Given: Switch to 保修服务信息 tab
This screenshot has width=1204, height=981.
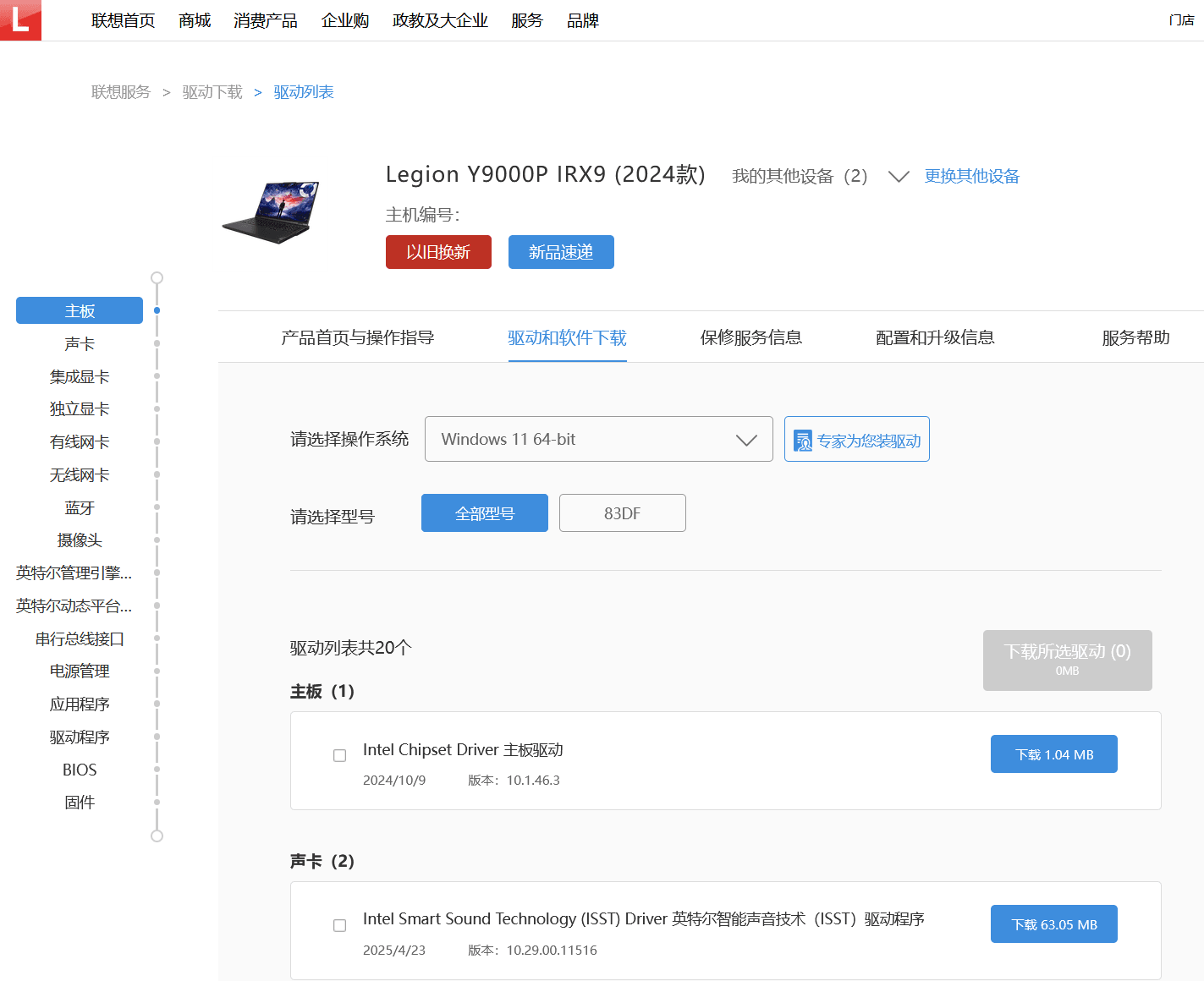Looking at the screenshot, I should point(751,337).
